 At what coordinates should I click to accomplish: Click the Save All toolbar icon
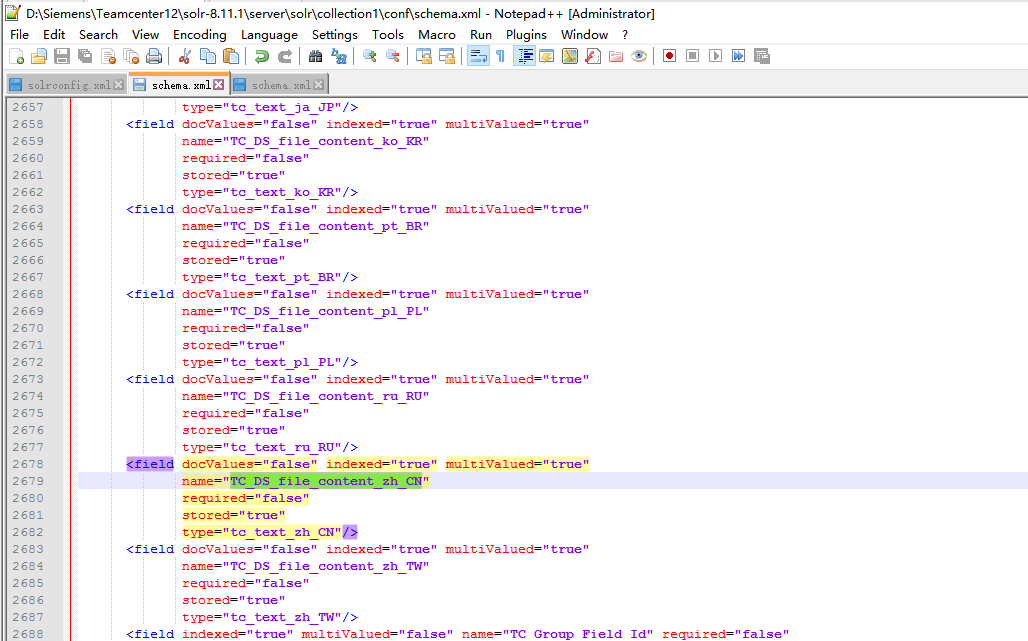click(x=85, y=56)
